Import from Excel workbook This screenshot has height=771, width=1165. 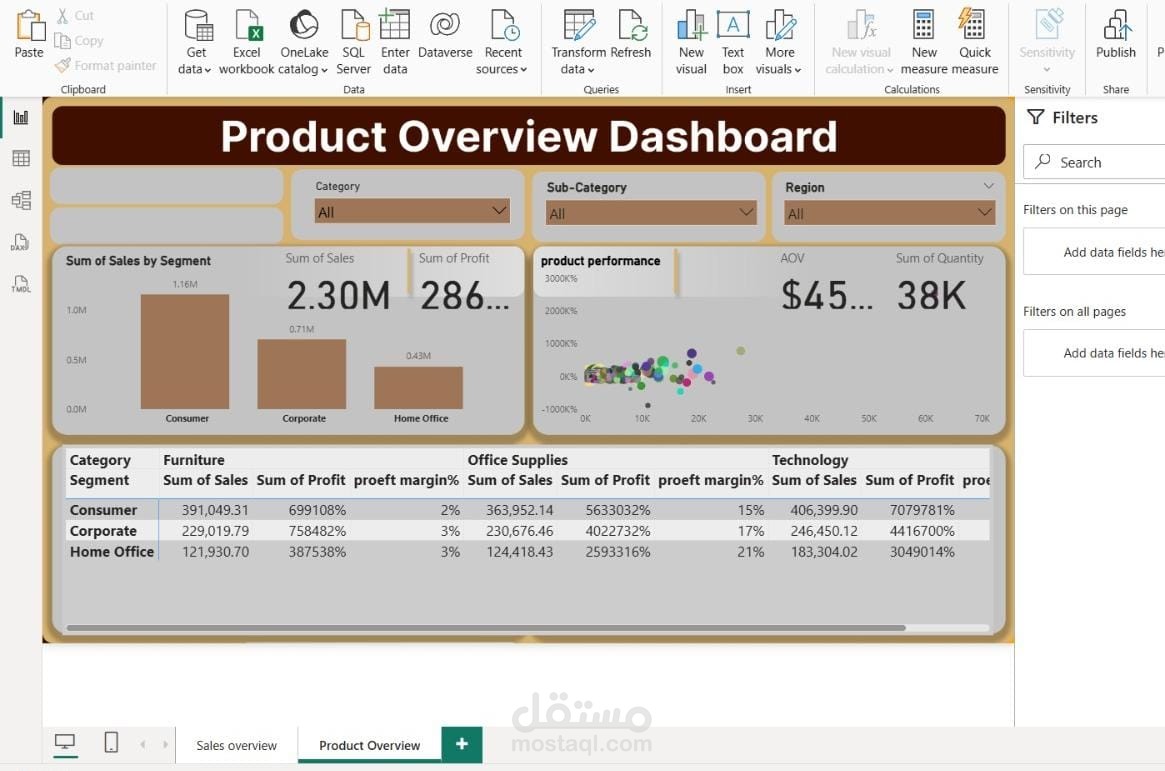click(247, 43)
